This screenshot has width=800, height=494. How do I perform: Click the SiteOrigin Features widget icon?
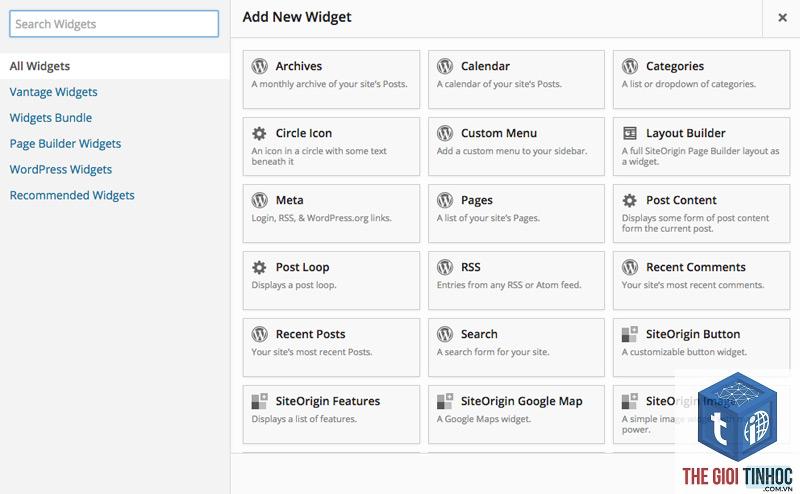(x=260, y=401)
